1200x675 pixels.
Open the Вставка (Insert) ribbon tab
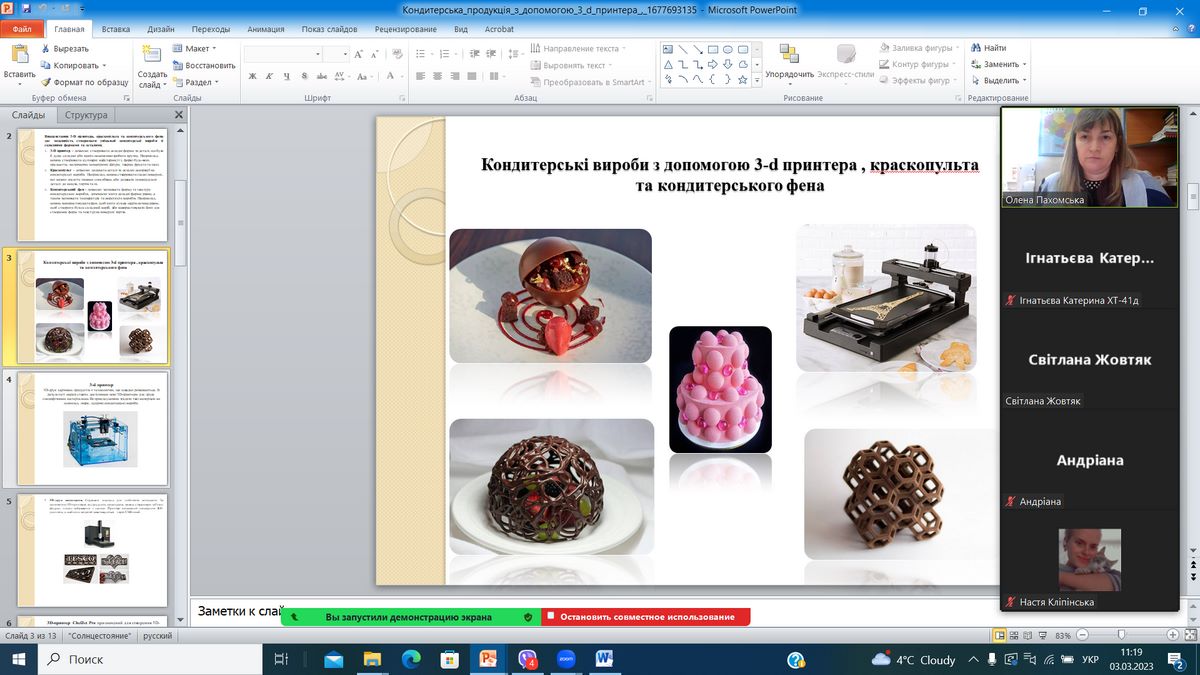[115, 29]
